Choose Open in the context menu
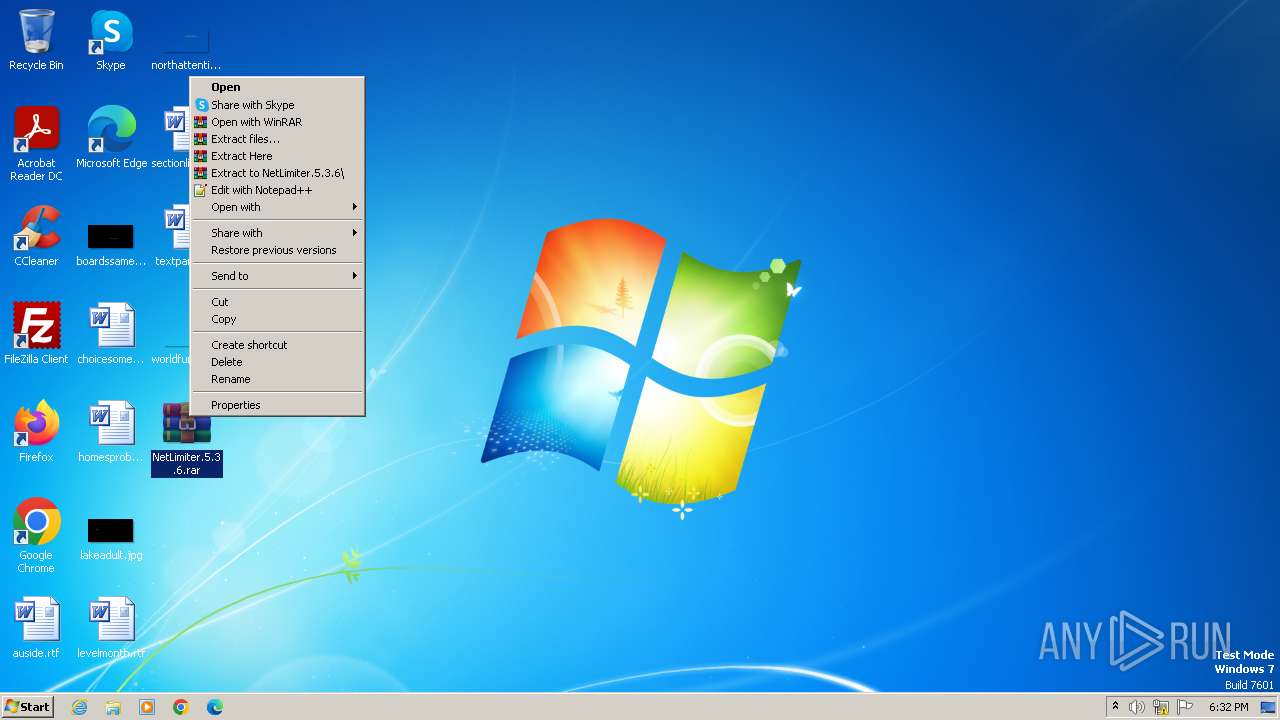The height and width of the screenshot is (720, 1280). (x=278, y=87)
